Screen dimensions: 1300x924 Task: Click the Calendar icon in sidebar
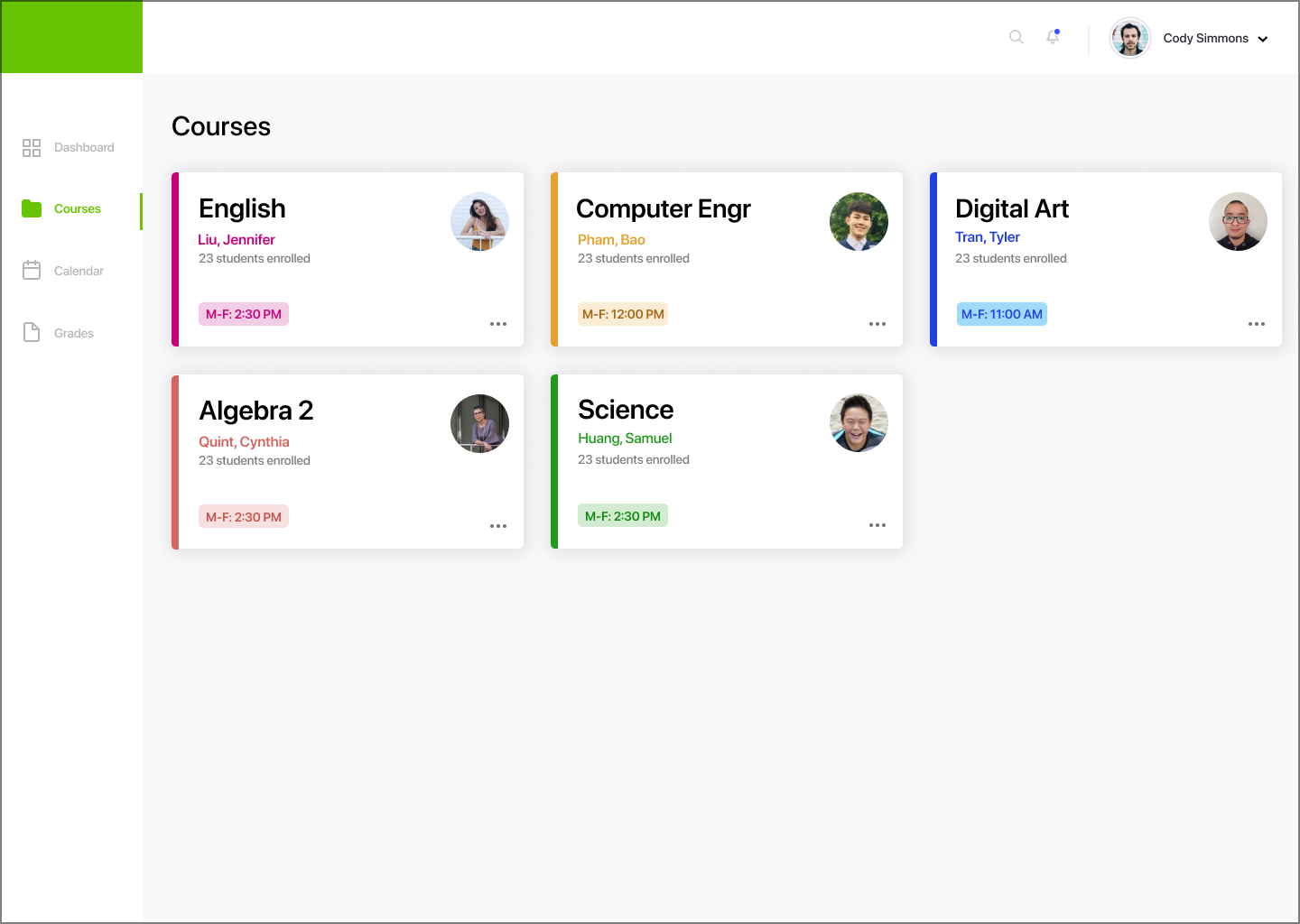(x=32, y=270)
